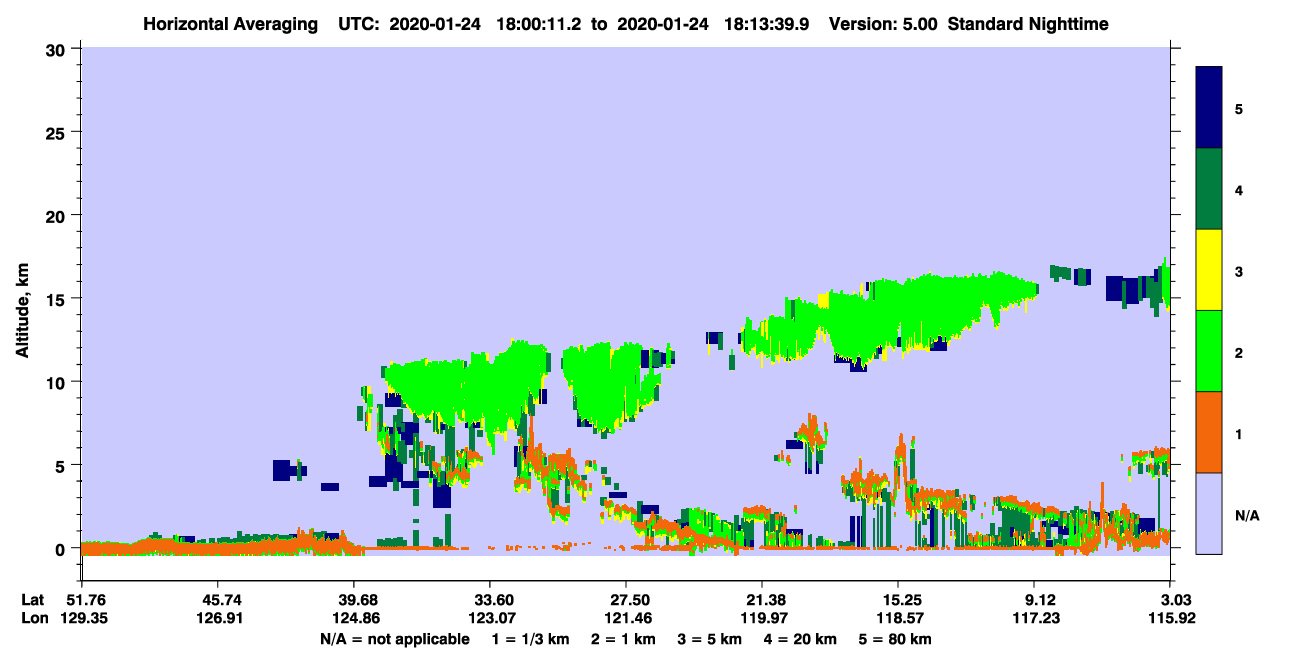Click longitude value 118.57

[x=898, y=619]
